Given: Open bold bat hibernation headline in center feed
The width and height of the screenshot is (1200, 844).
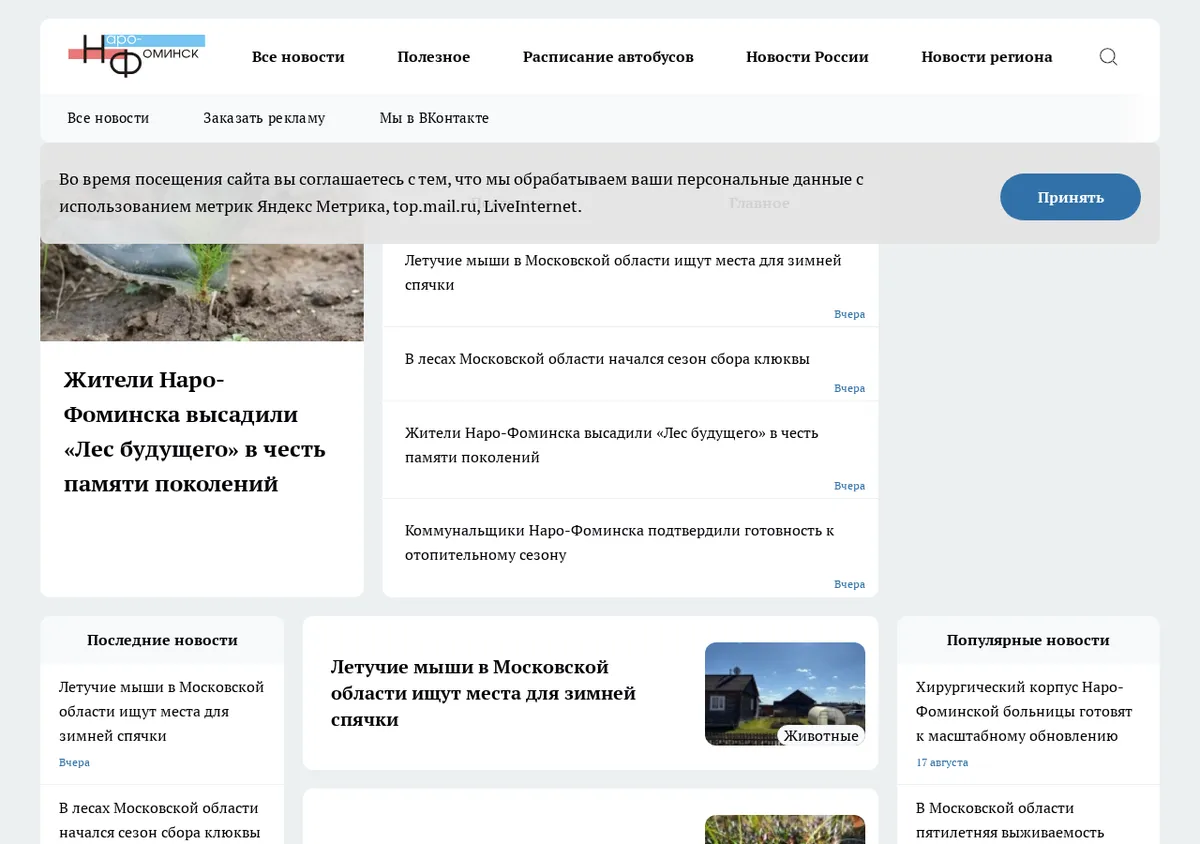Looking at the screenshot, I should point(484,693).
